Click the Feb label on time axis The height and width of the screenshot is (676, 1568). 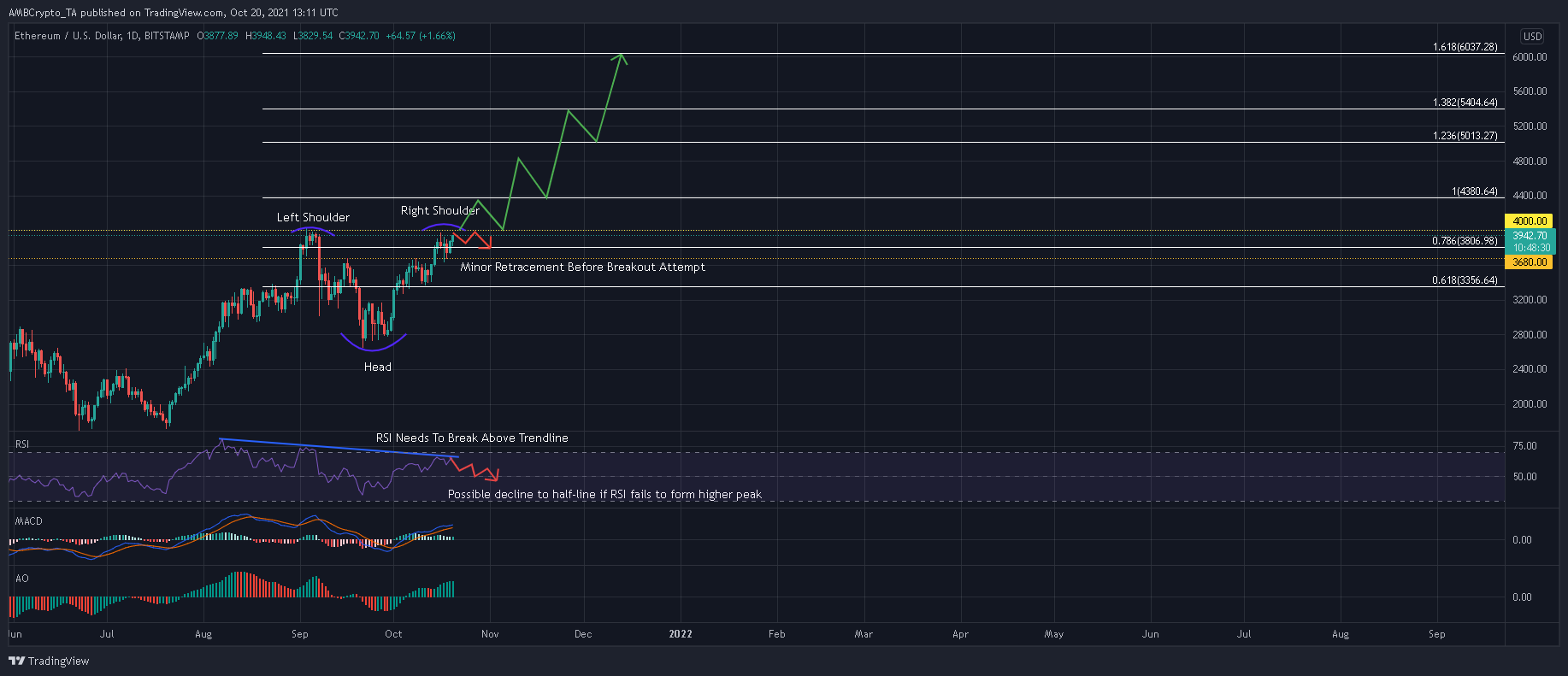tap(776, 634)
